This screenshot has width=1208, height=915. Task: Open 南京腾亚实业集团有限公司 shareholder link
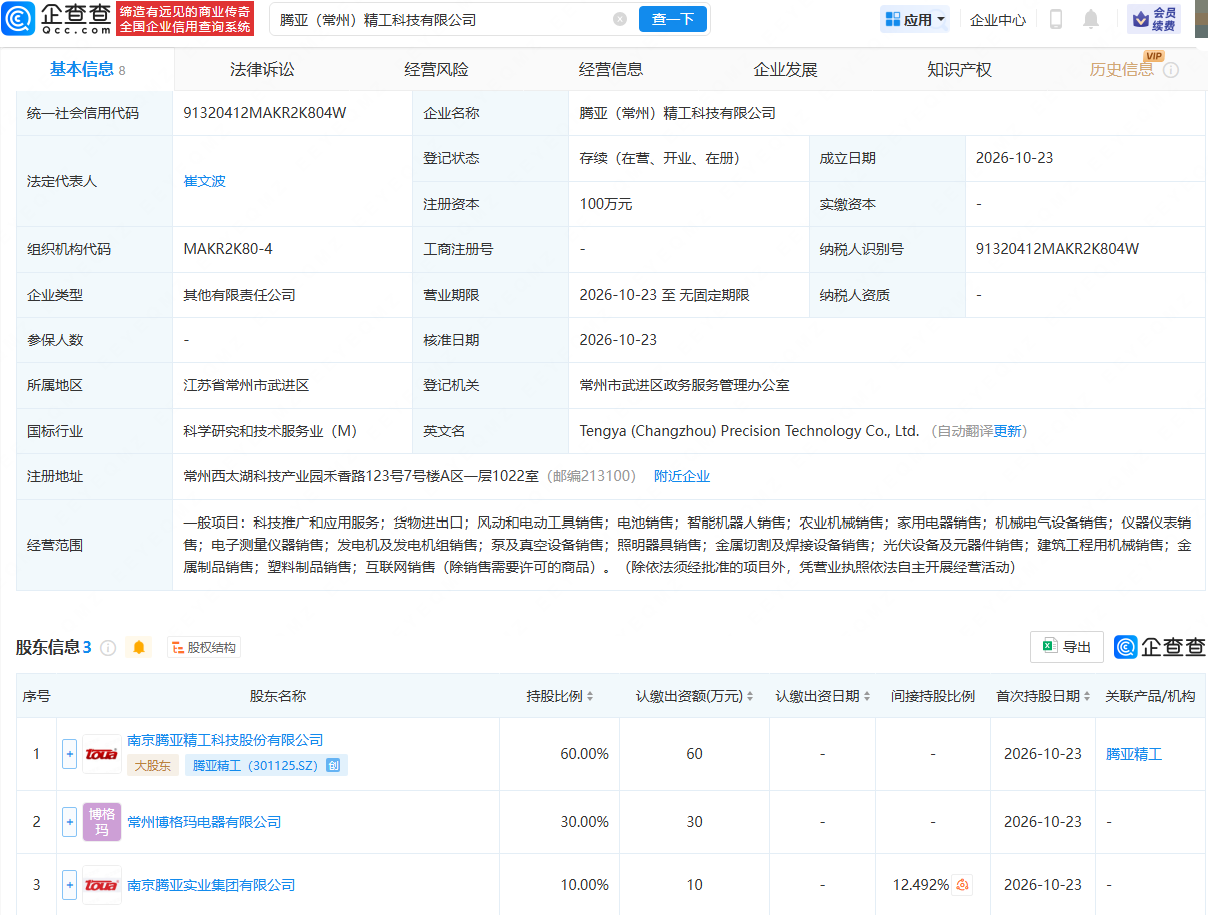[211, 885]
